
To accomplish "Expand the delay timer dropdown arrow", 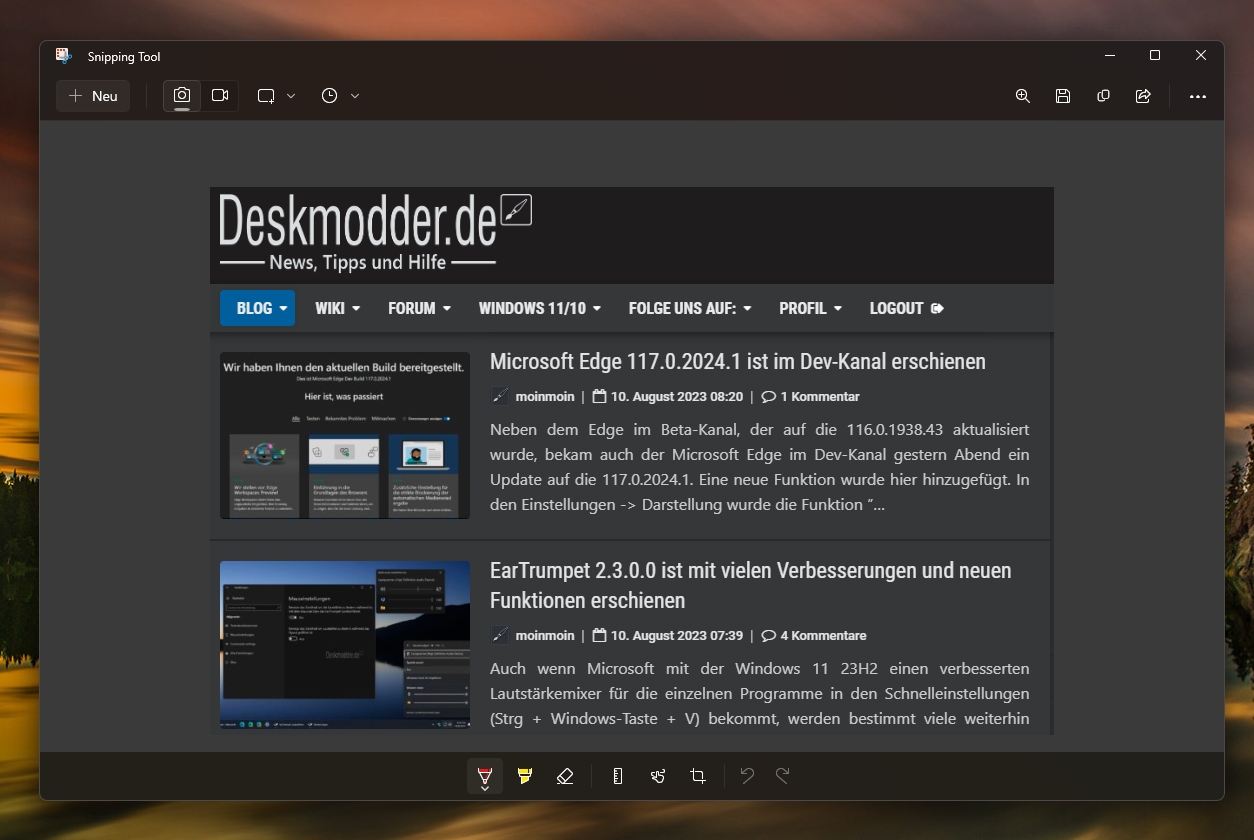I will [x=355, y=96].
